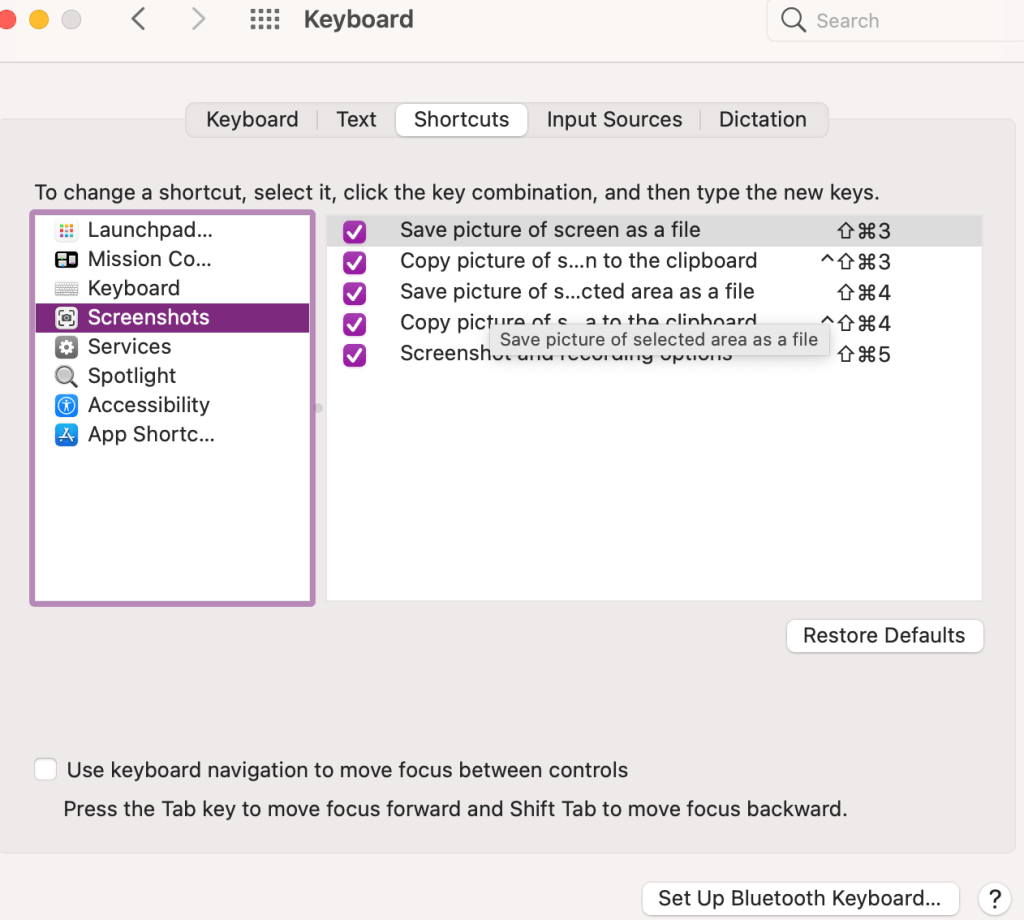Click Set Up Bluetooth Keyboard button
This screenshot has height=920, width=1024.
[x=799, y=898]
